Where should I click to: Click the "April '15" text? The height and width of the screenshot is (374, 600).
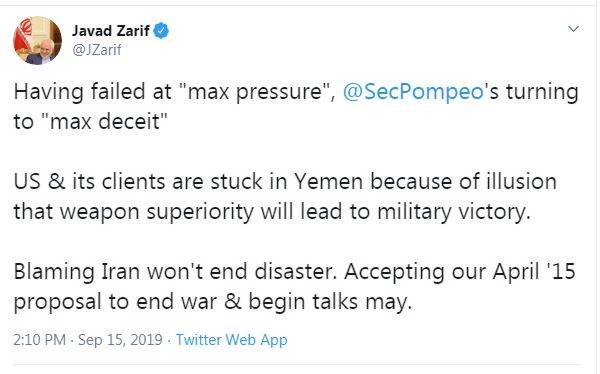point(534,271)
